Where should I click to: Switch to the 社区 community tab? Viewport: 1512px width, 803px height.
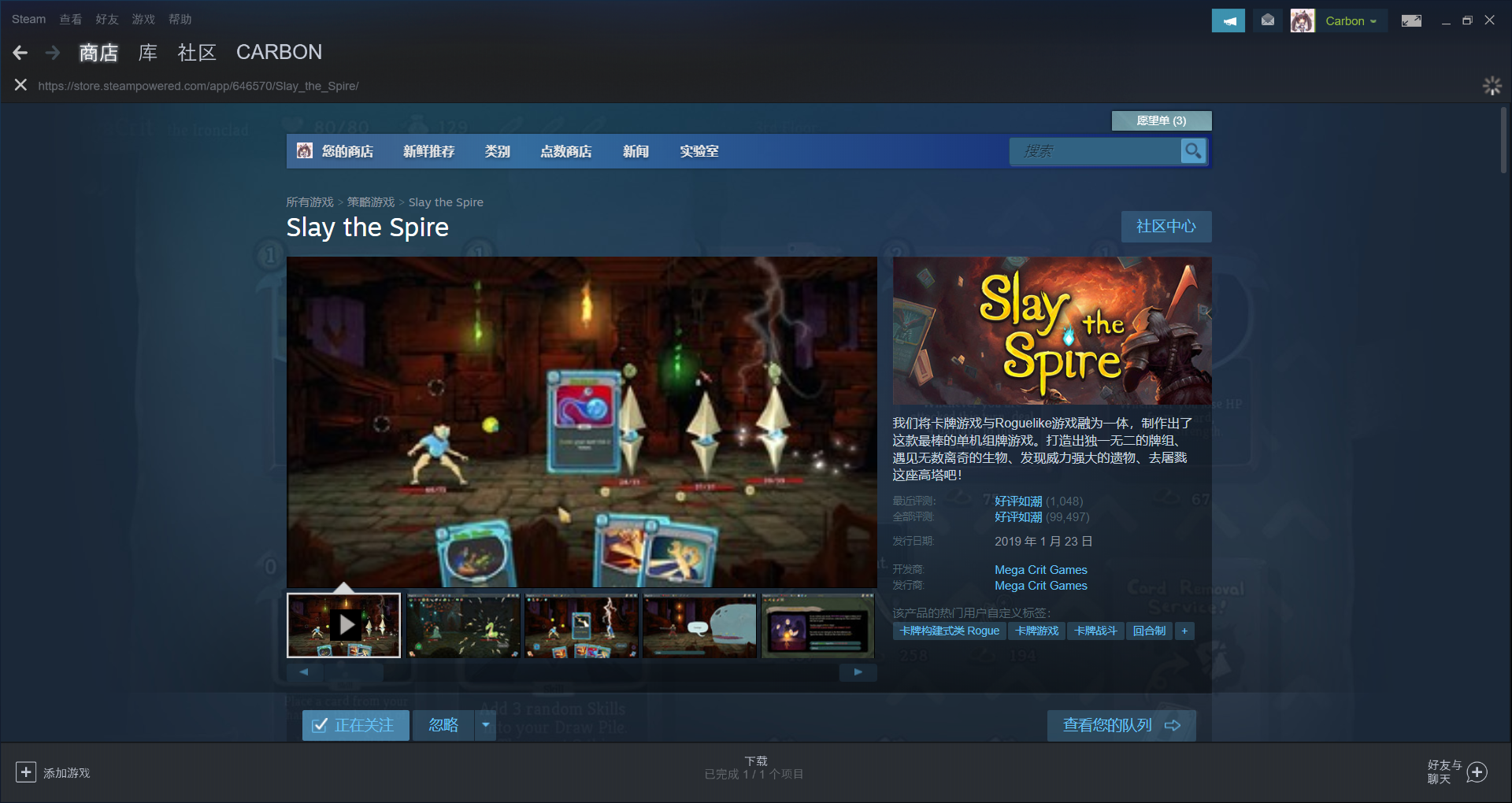(x=197, y=53)
